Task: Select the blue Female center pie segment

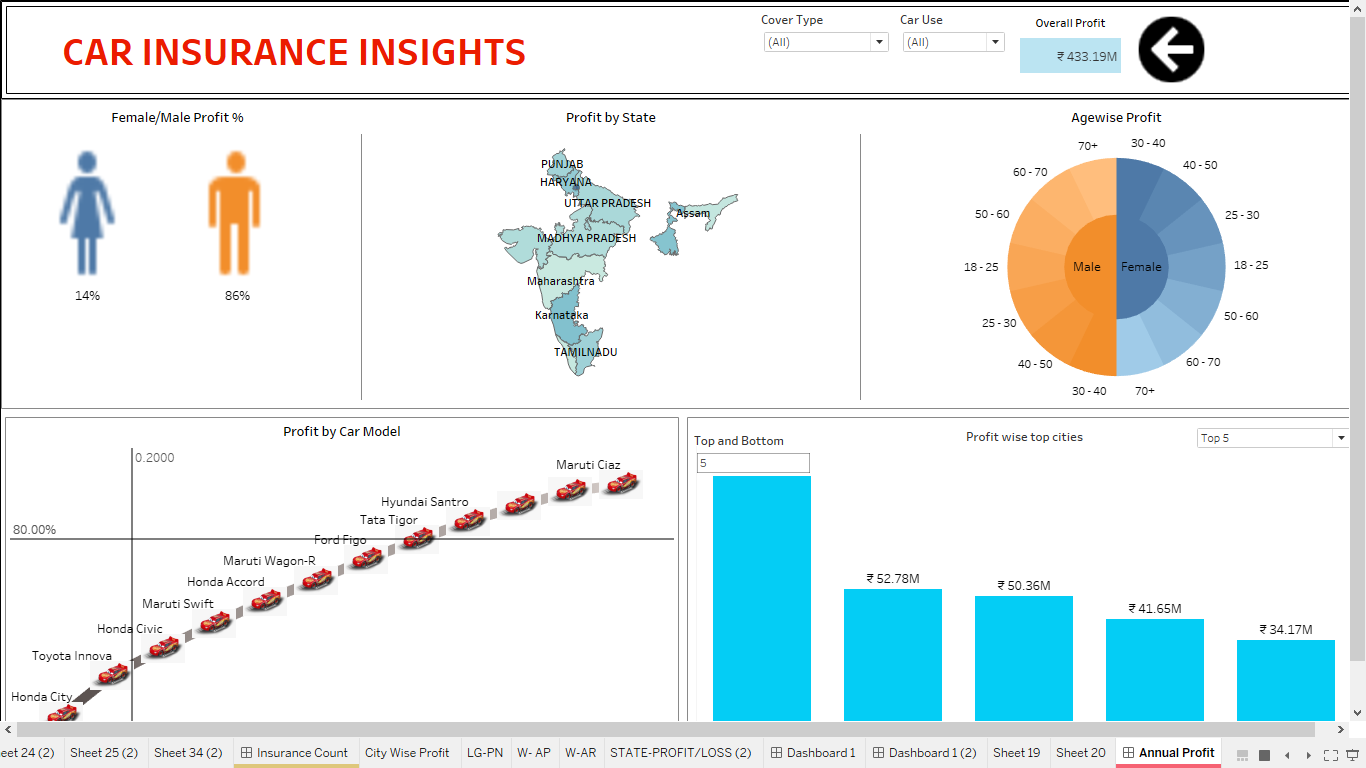Action: click(1141, 266)
